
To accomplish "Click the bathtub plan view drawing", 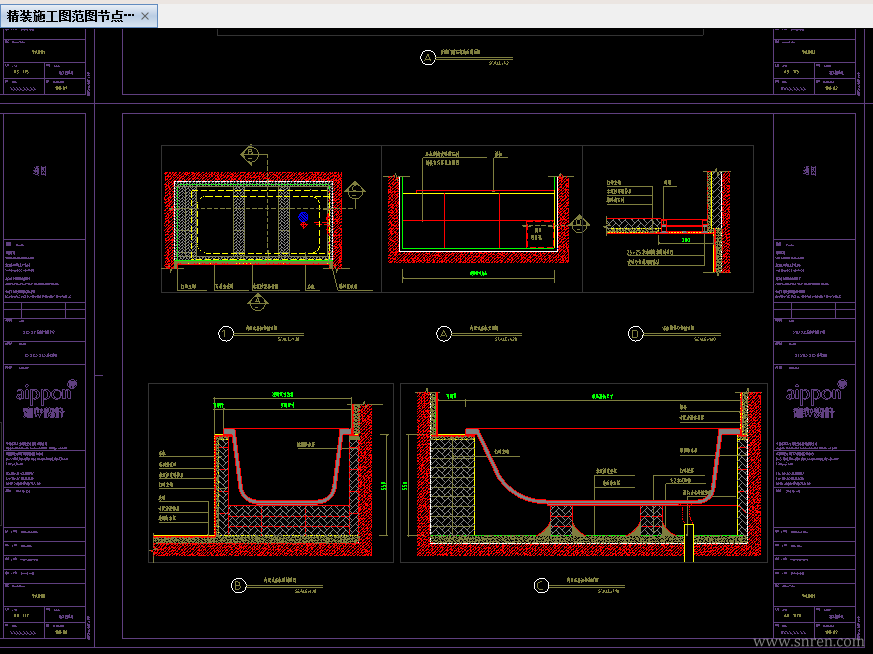I will 253,219.
